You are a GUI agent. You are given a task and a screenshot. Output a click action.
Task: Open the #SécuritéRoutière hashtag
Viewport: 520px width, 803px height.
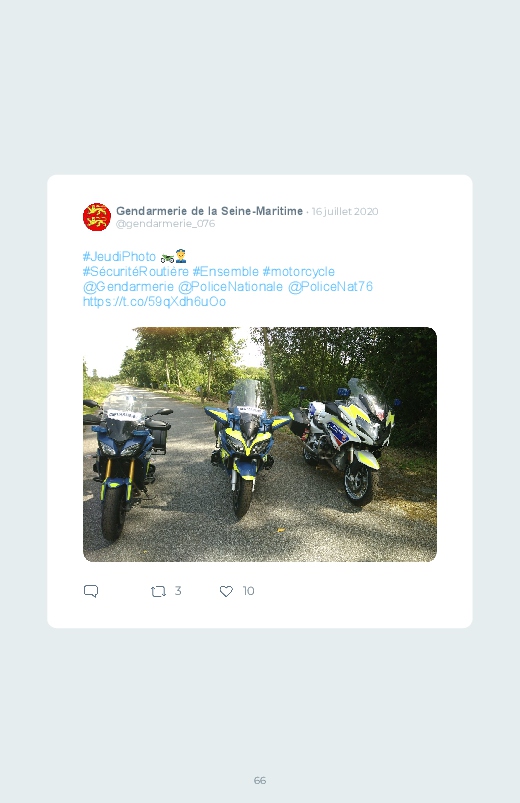click(x=136, y=271)
